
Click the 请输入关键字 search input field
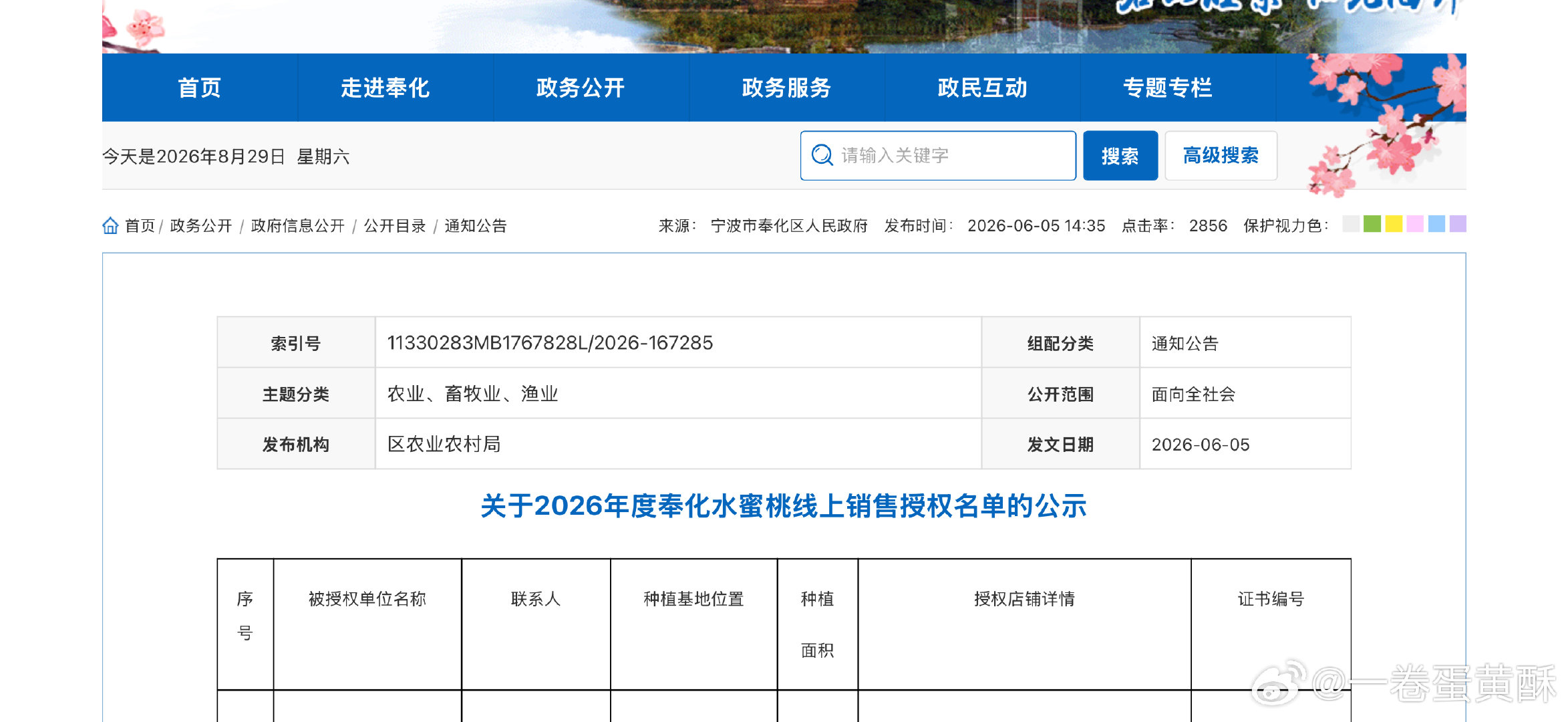tap(938, 155)
